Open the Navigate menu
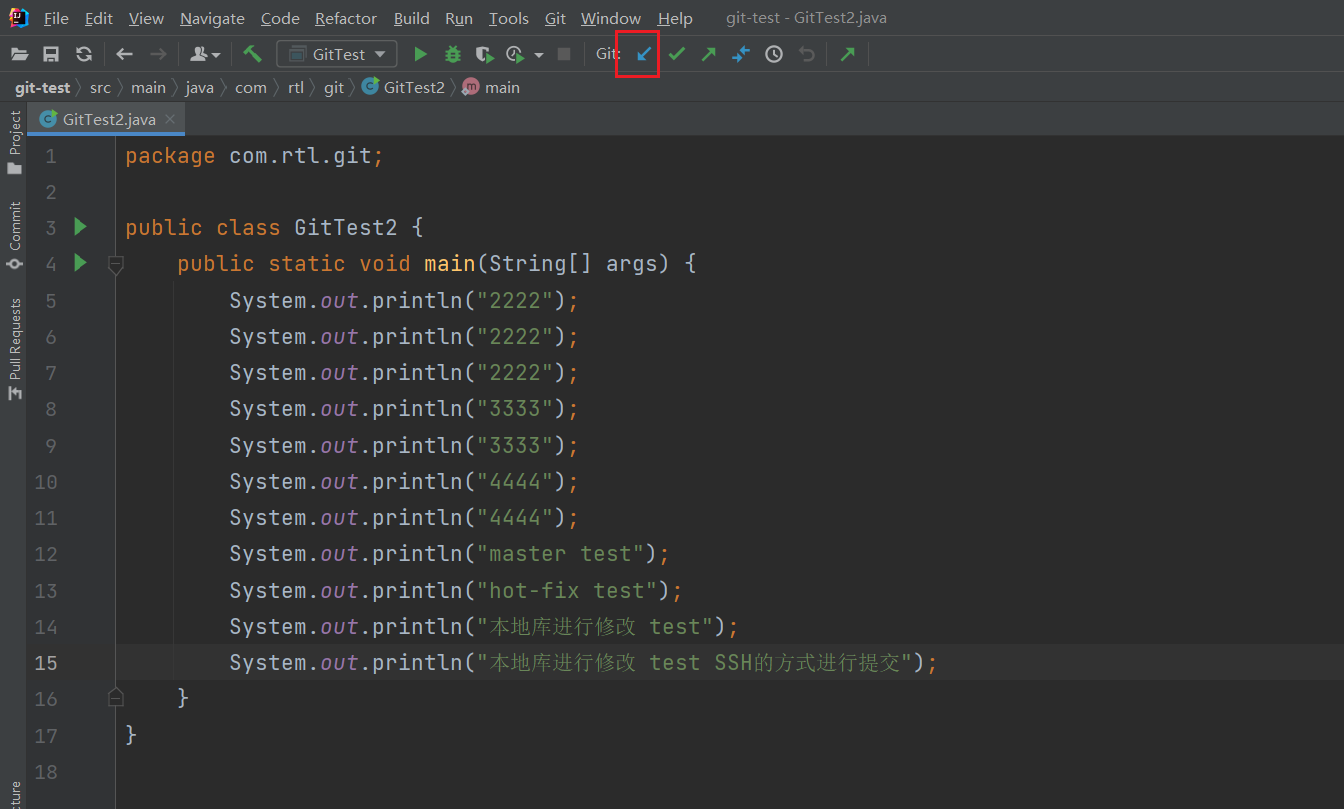Viewport: 1344px width, 809px height. (212, 18)
